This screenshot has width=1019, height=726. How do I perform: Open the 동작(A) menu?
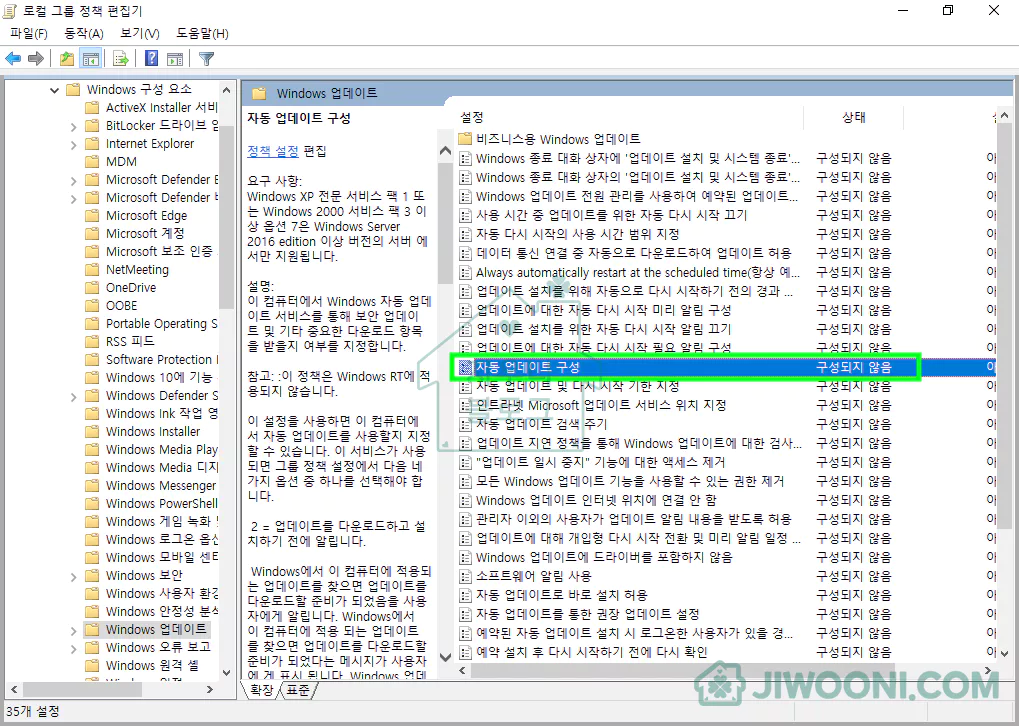pos(84,33)
